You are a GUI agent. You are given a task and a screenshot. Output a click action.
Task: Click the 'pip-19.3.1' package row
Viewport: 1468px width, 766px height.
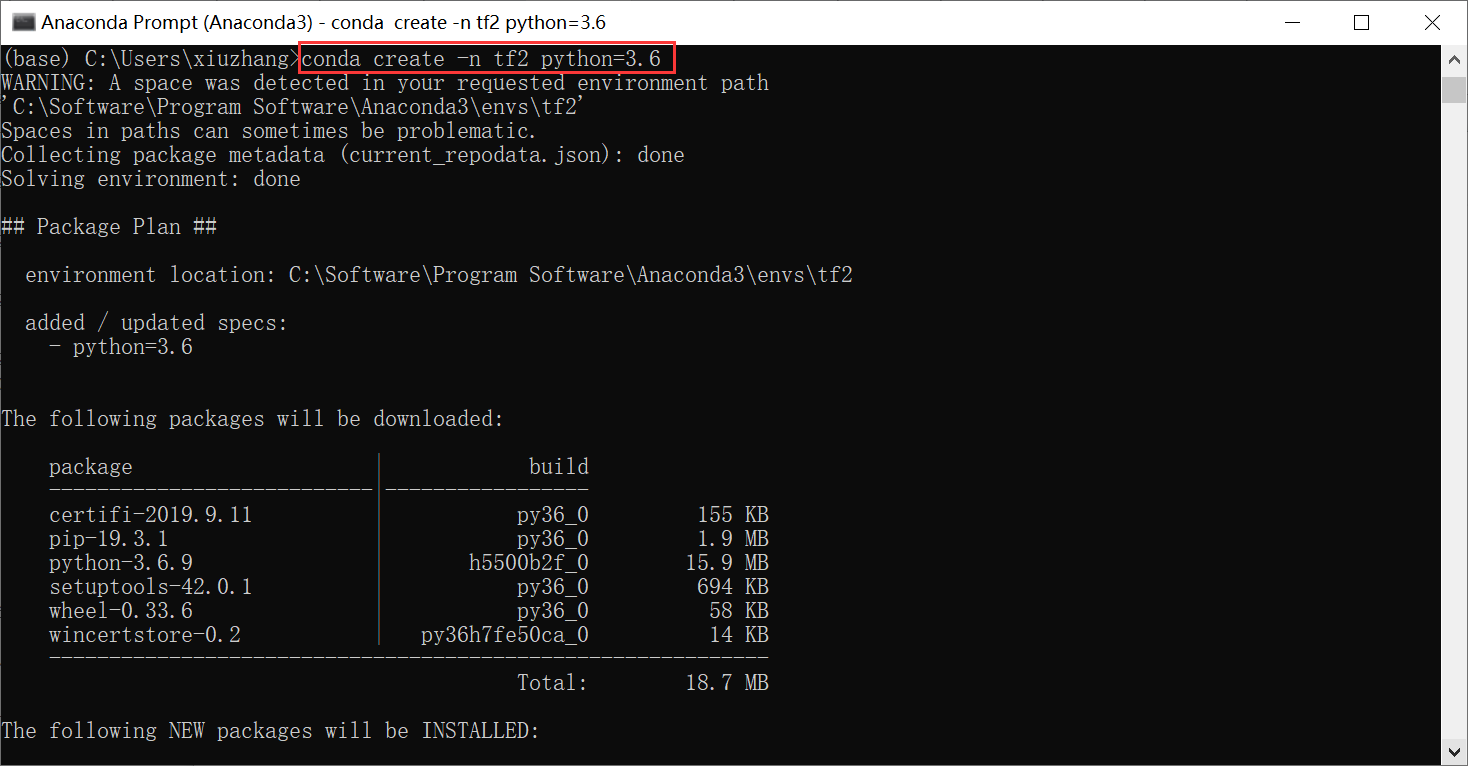(409, 539)
